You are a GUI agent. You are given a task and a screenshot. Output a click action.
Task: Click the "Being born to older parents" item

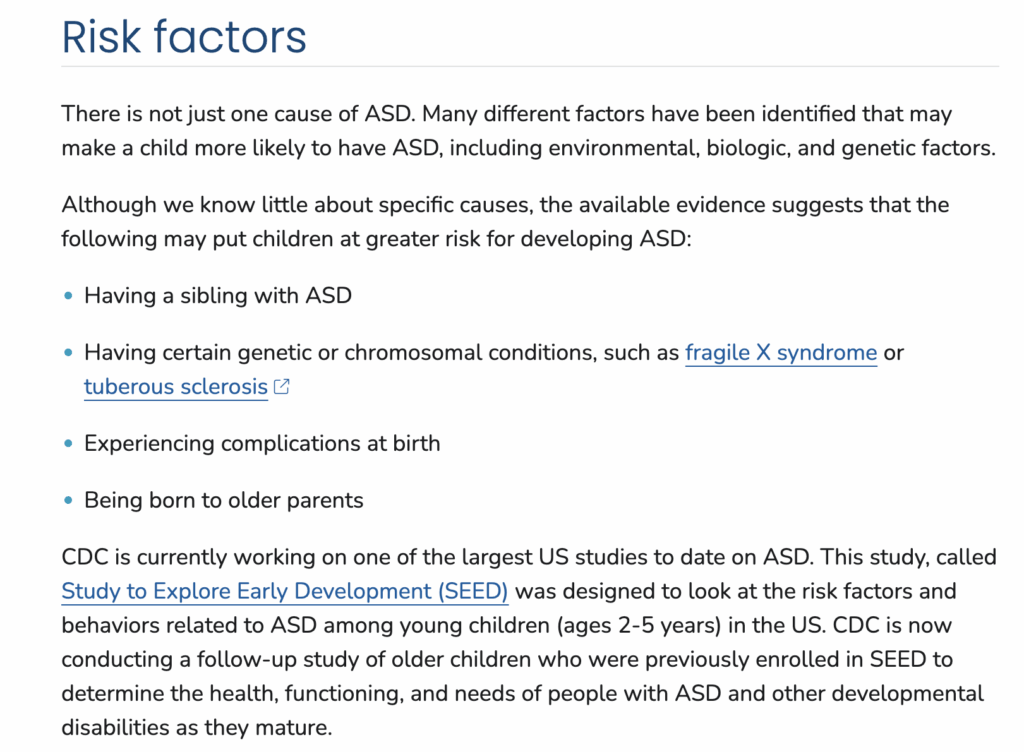[x=223, y=500]
